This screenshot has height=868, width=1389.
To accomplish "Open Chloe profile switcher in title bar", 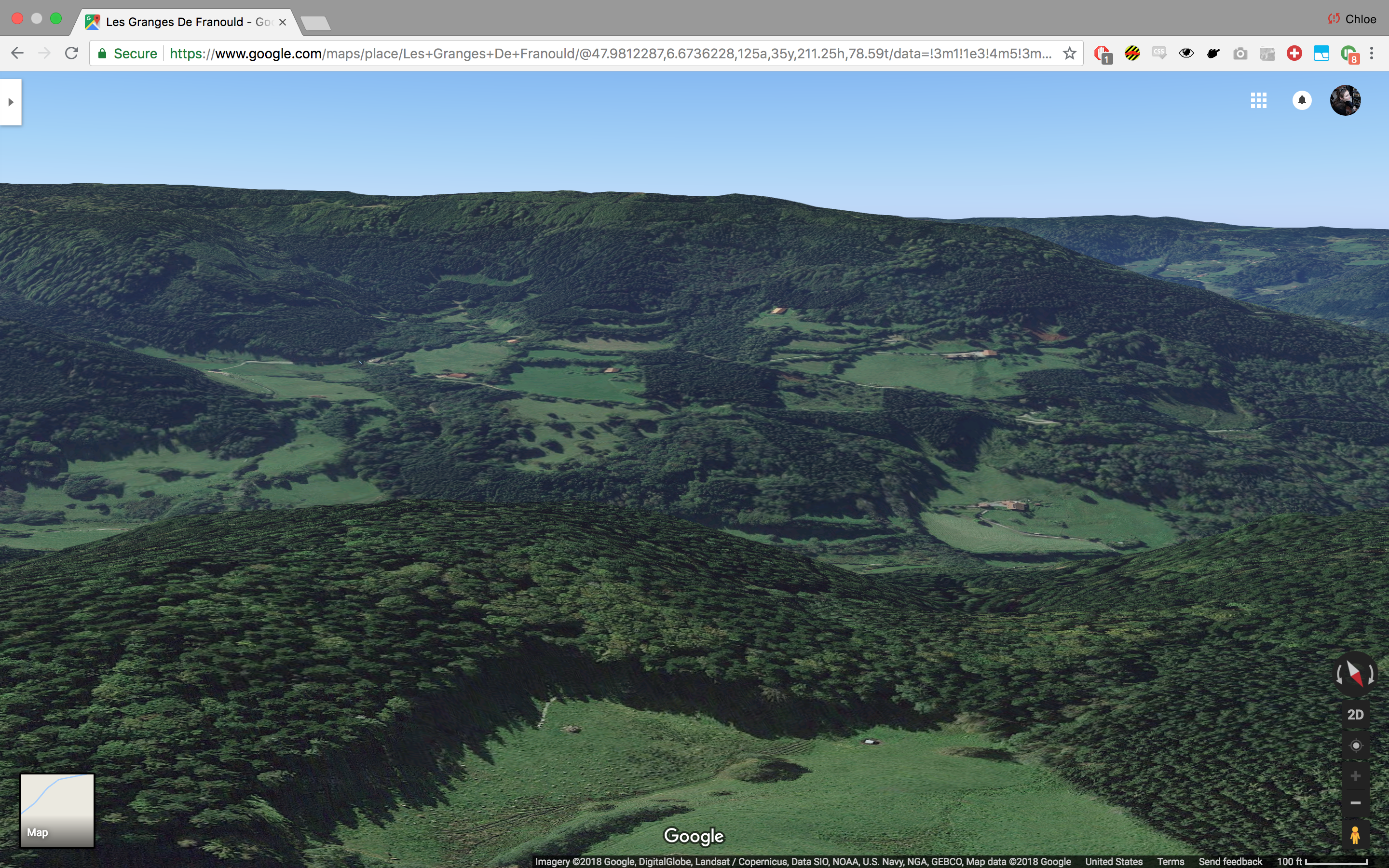I will (x=1352, y=19).
